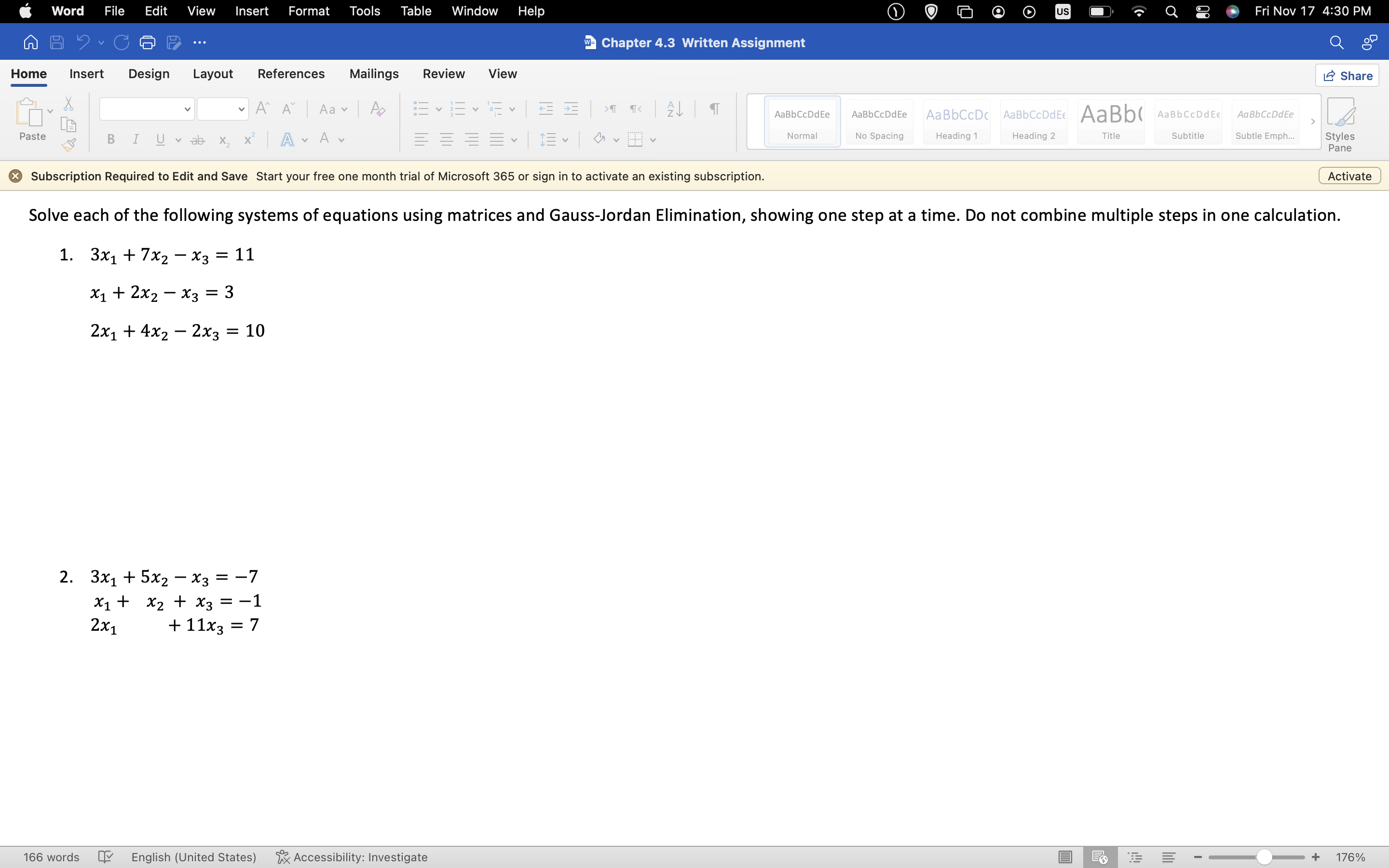Viewport: 1389px width, 868px height.
Task: Enable superscript formatting
Action: coord(248,138)
